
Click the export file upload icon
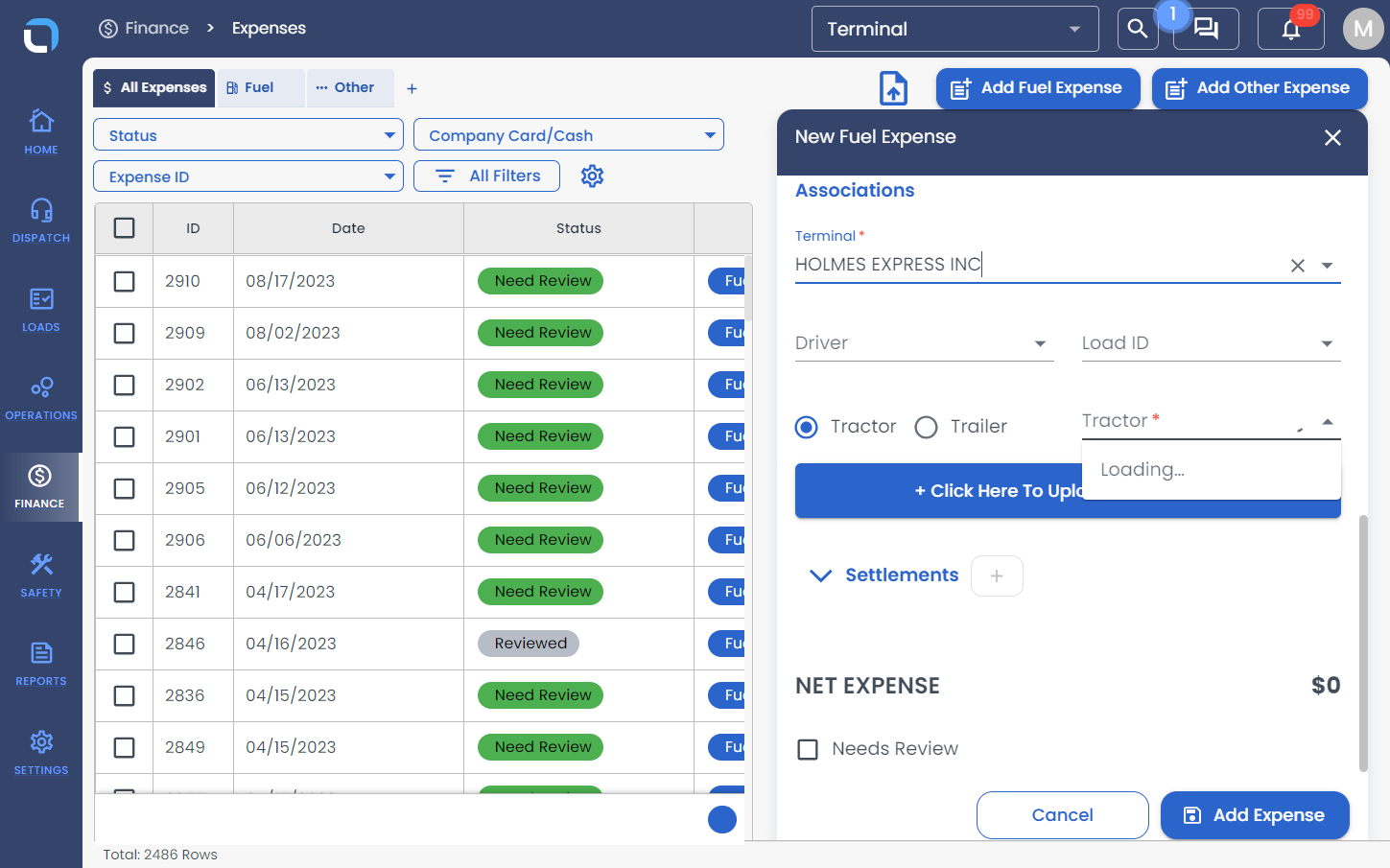[894, 88]
